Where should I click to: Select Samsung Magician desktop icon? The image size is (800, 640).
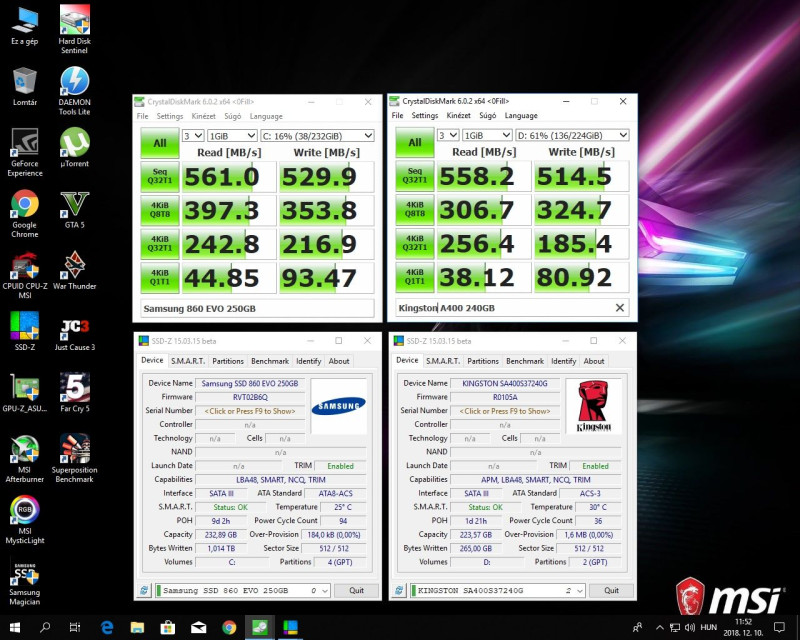coord(24,582)
